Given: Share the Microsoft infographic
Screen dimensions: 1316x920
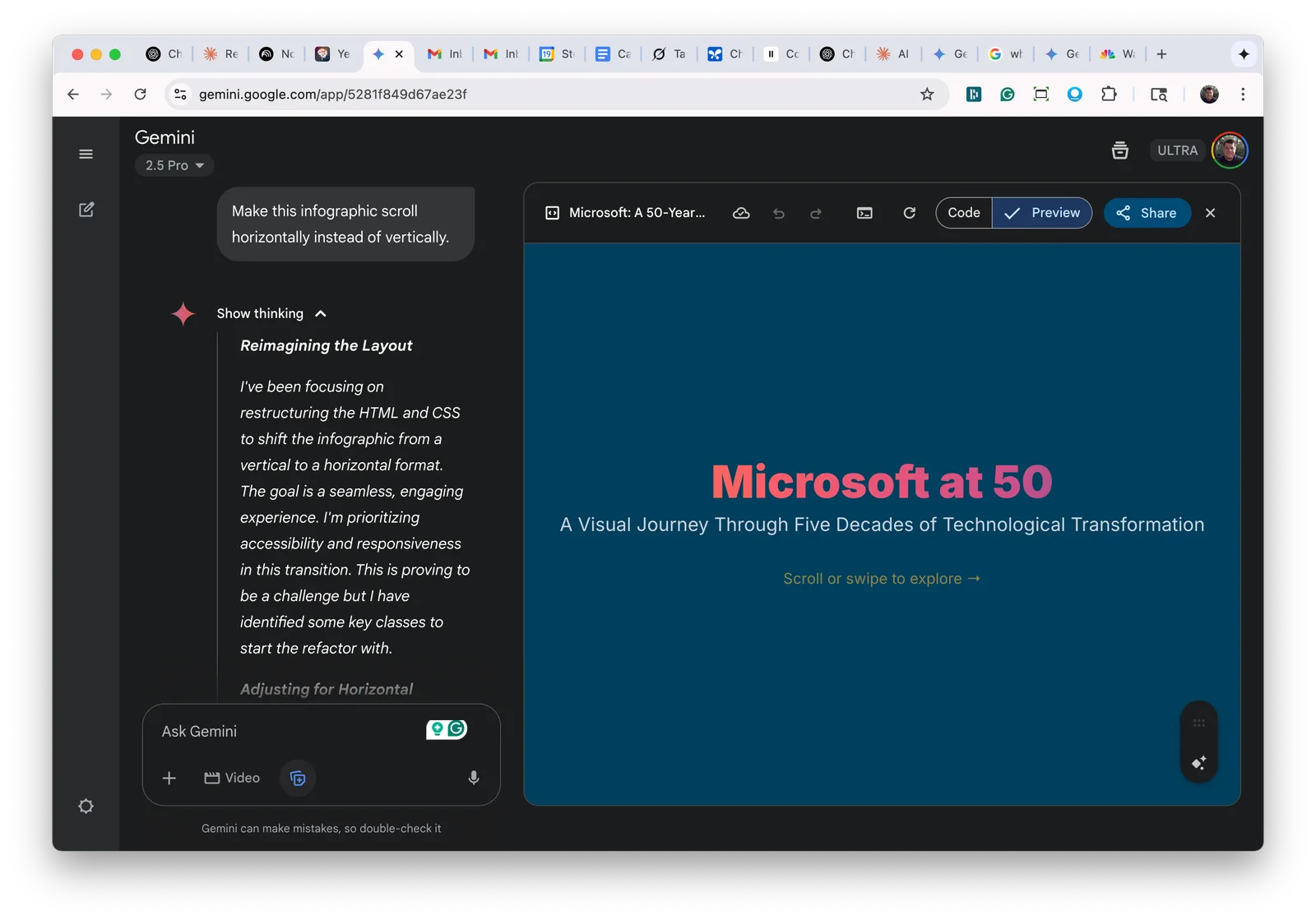Looking at the screenshot, I should (1147, 213).
